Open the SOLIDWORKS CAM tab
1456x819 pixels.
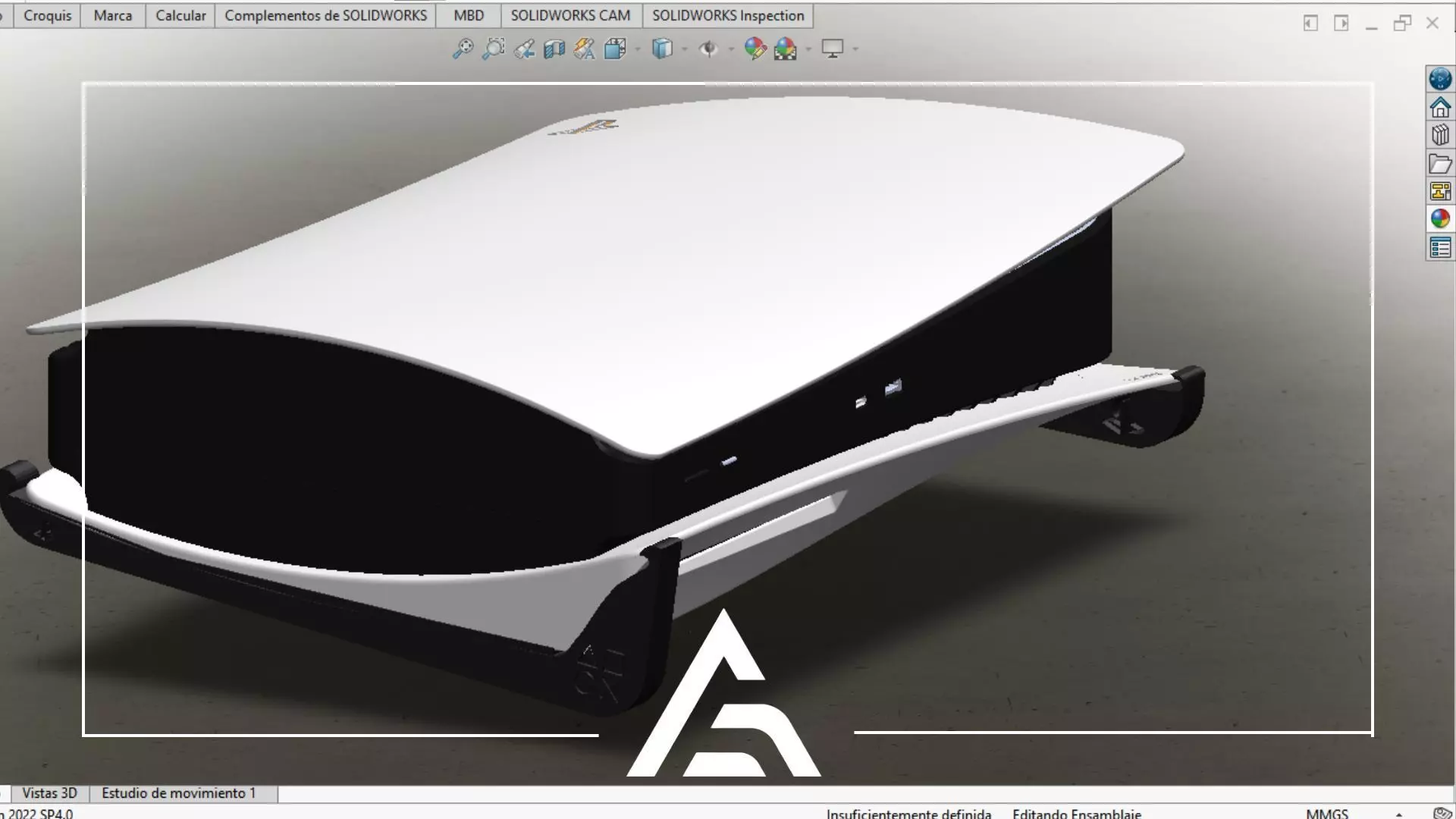[x=570, y=16]
